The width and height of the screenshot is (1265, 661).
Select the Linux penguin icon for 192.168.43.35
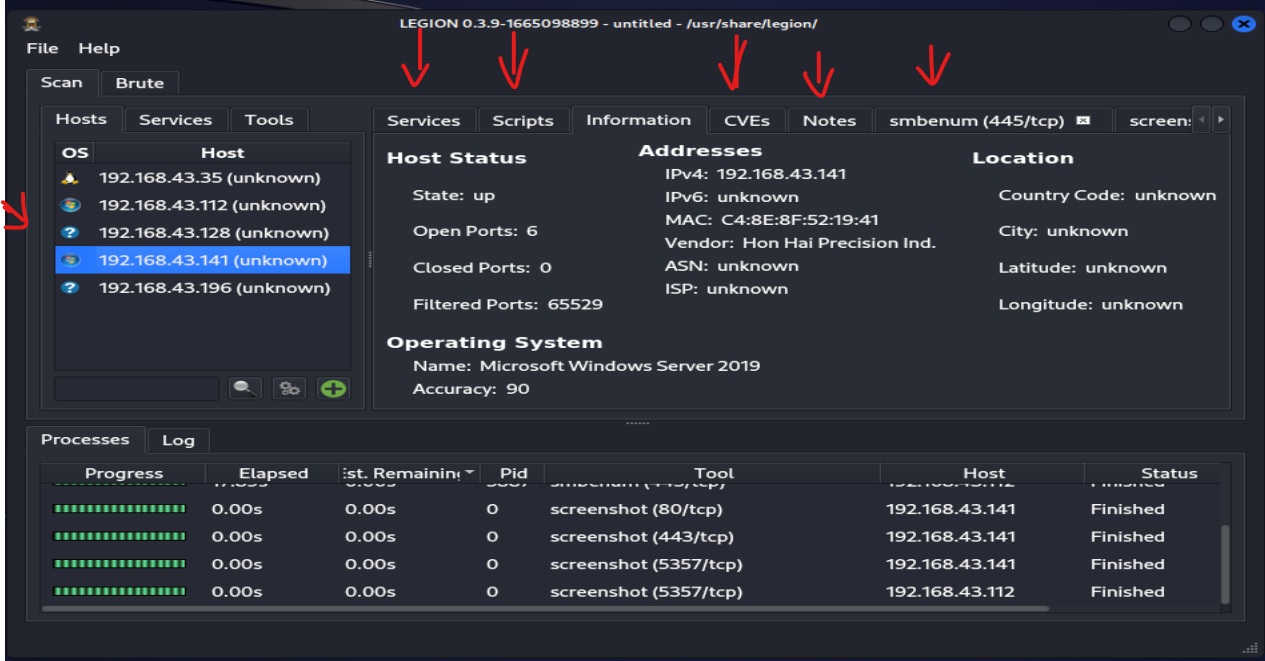tap(70, 178)
